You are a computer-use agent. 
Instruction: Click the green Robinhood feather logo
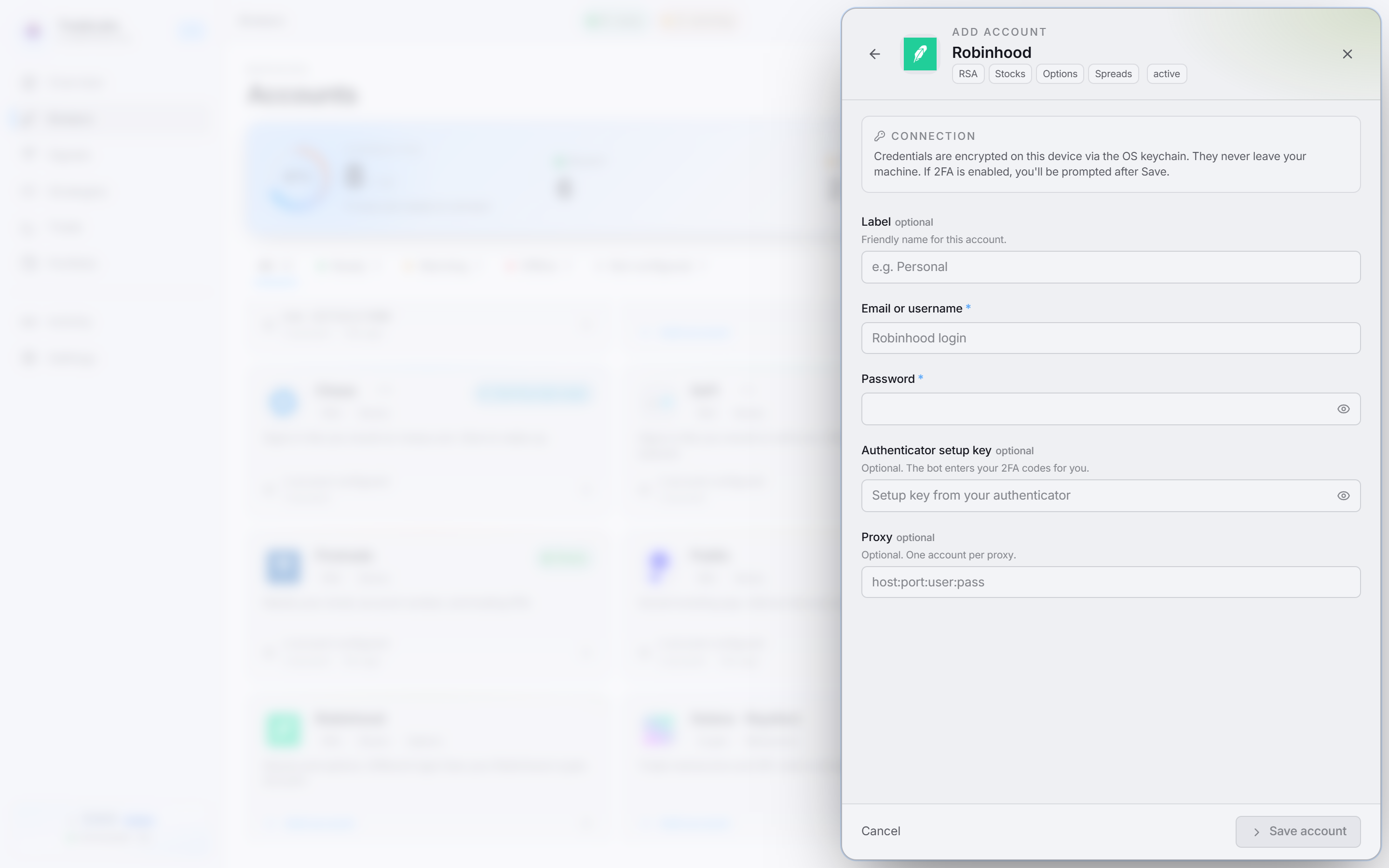click(920, 54)
